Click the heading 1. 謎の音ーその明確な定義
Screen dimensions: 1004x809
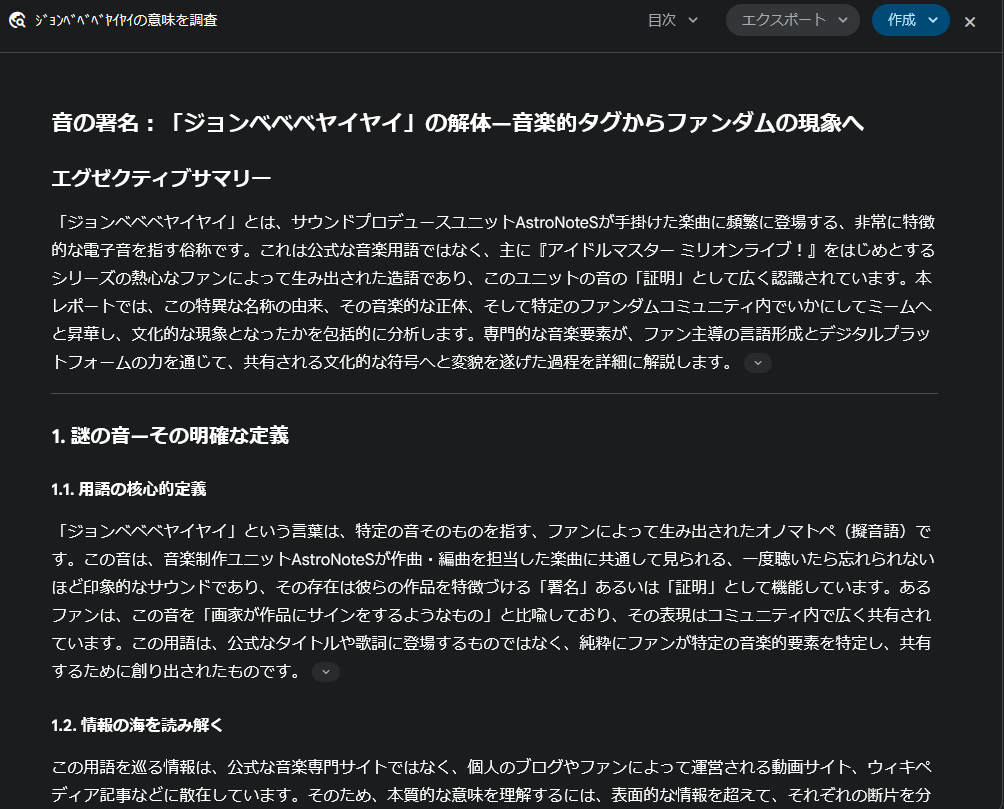click(x=170, y=435)
